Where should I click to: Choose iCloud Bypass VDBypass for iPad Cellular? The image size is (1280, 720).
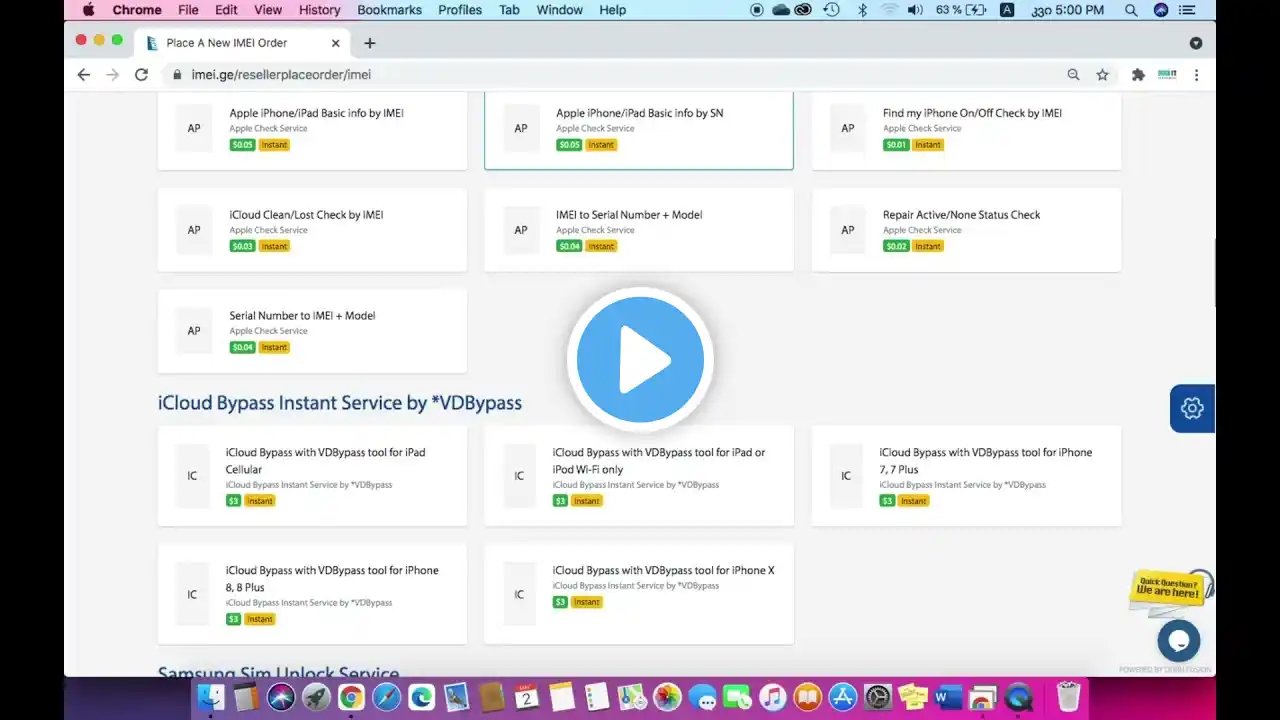point(312,476)
